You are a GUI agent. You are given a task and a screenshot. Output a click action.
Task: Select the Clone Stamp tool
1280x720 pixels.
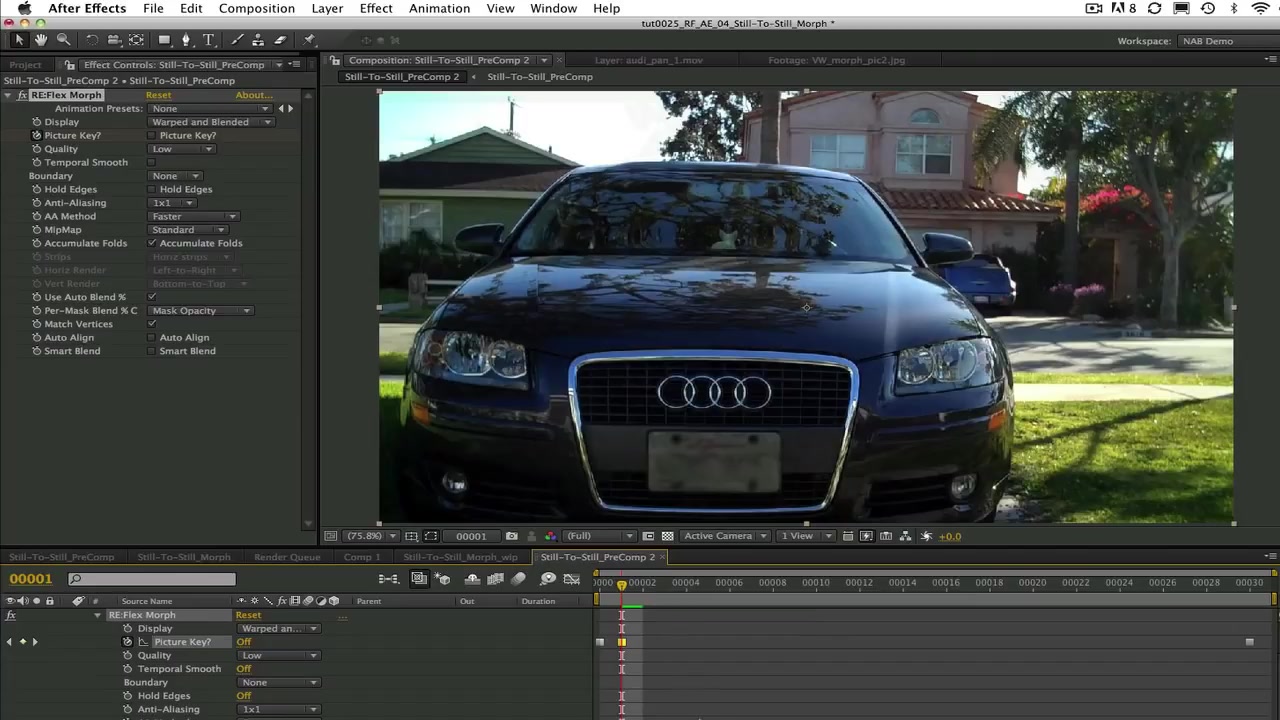coord(258,40)
